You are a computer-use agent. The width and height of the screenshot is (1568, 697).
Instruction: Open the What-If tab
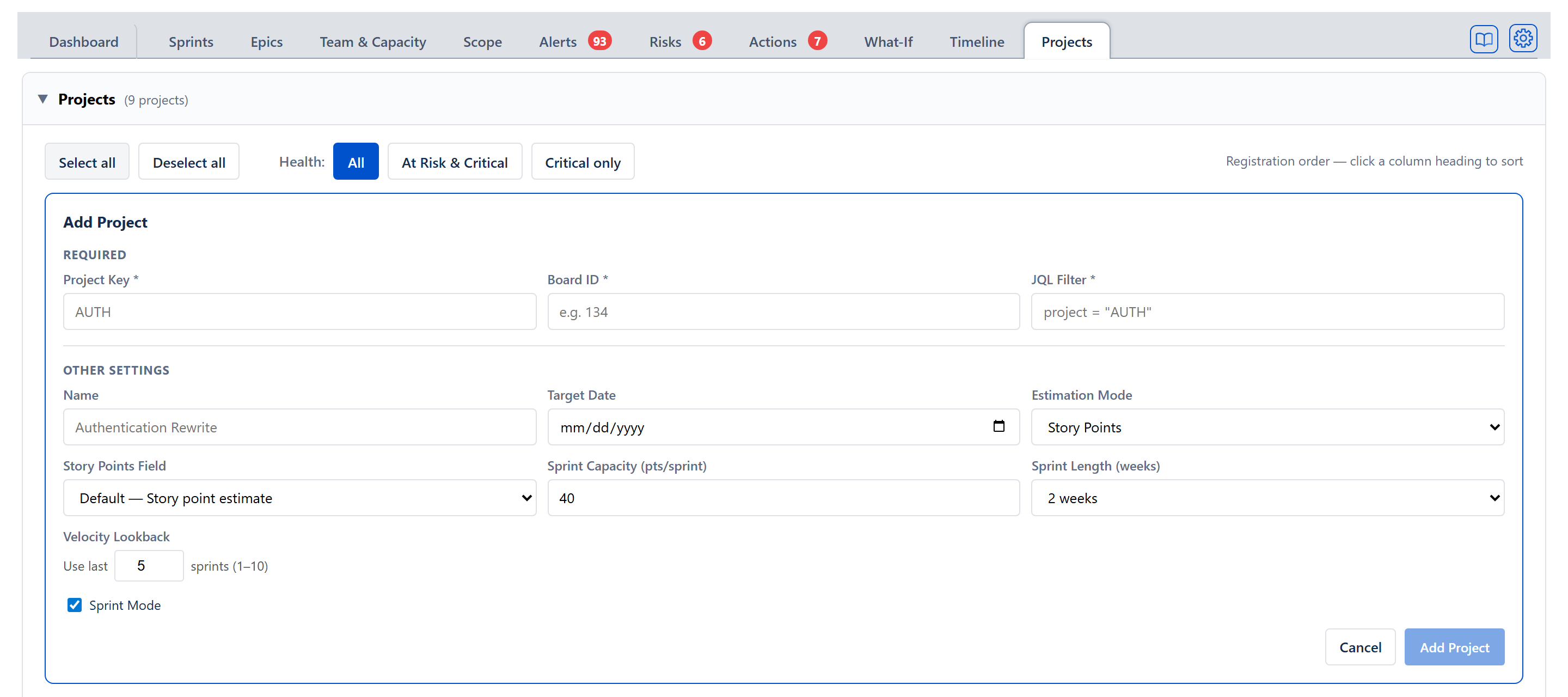pos(888,41)
